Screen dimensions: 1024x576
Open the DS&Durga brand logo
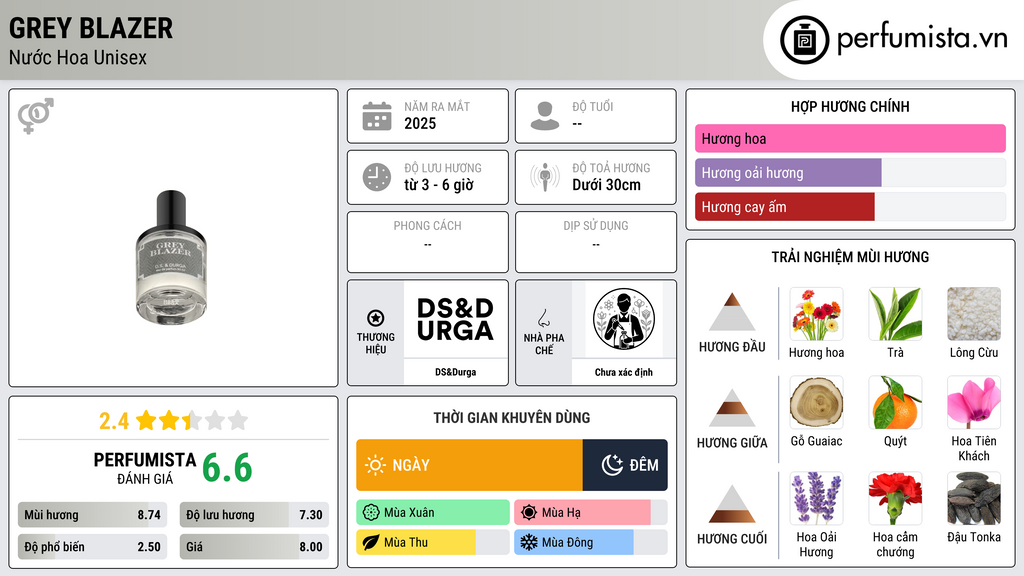tap(455, 319)
